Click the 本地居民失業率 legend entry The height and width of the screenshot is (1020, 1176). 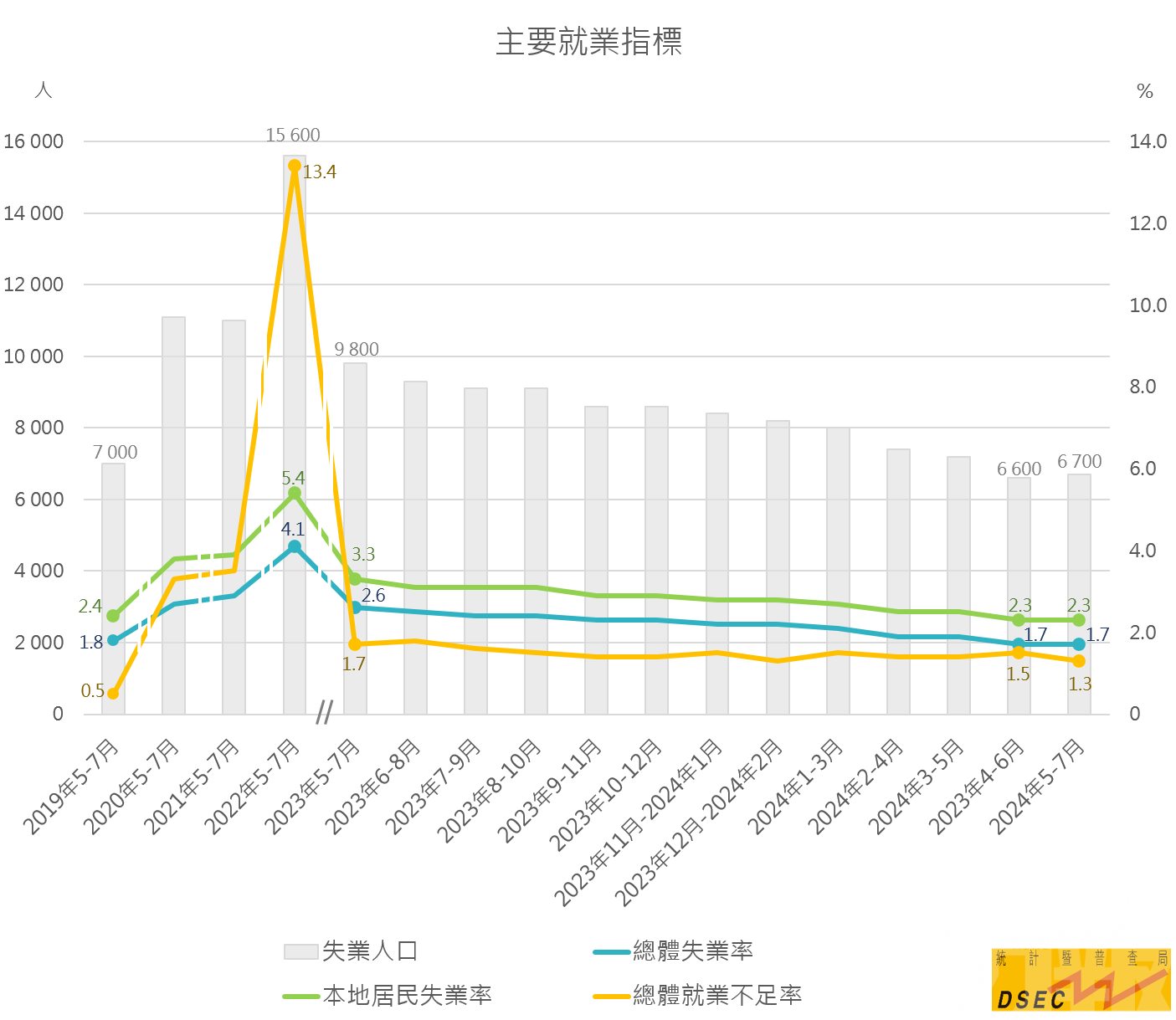(x=388, y=996)
